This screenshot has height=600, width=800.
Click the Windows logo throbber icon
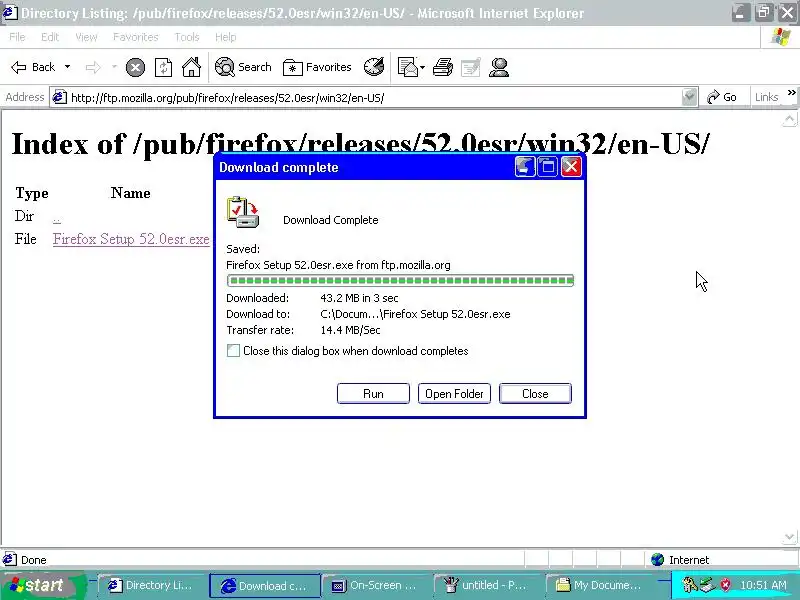pyautogui.click(x=781, y=37)
